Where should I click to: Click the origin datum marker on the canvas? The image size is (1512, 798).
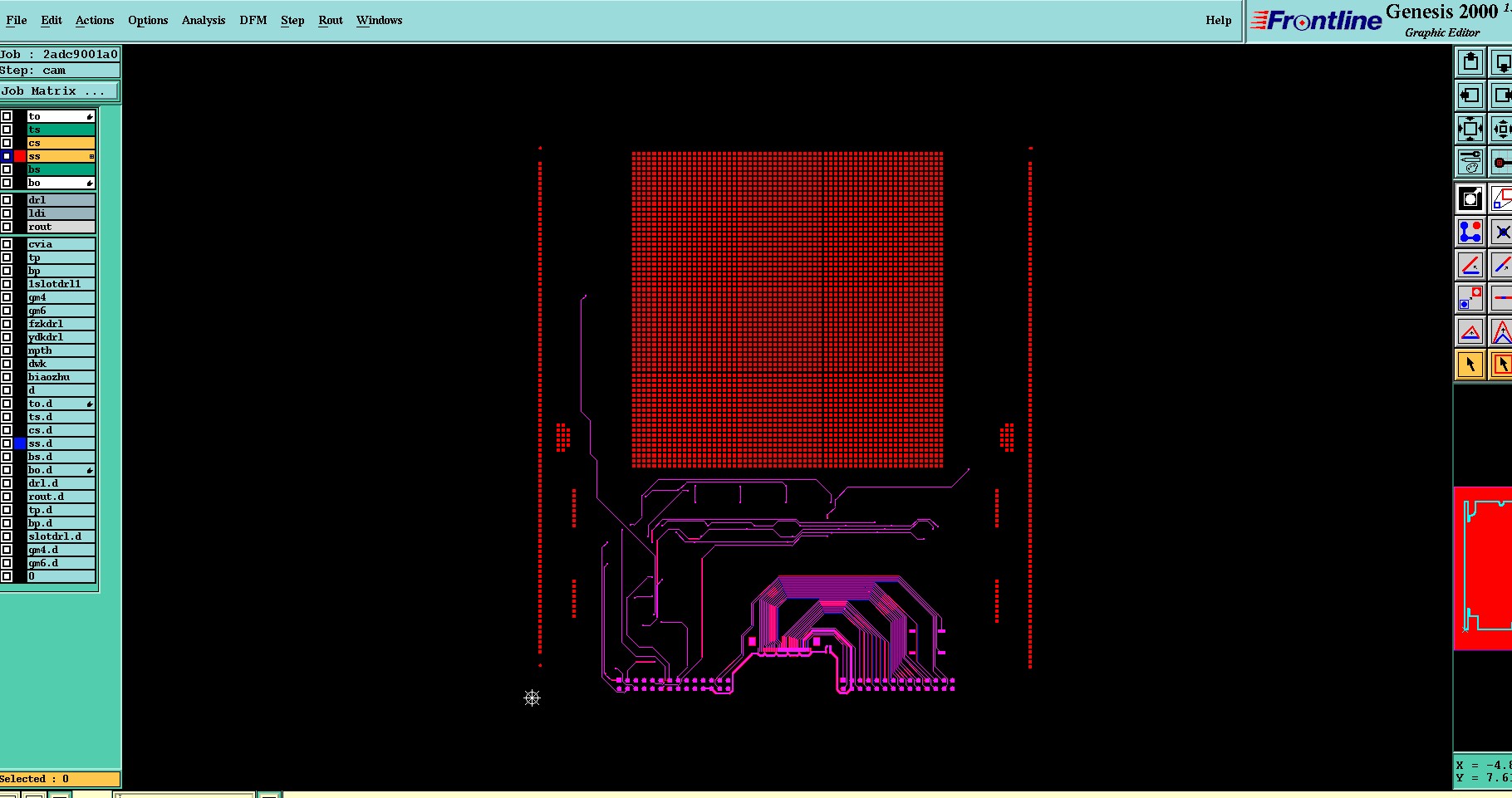(533, 698)
